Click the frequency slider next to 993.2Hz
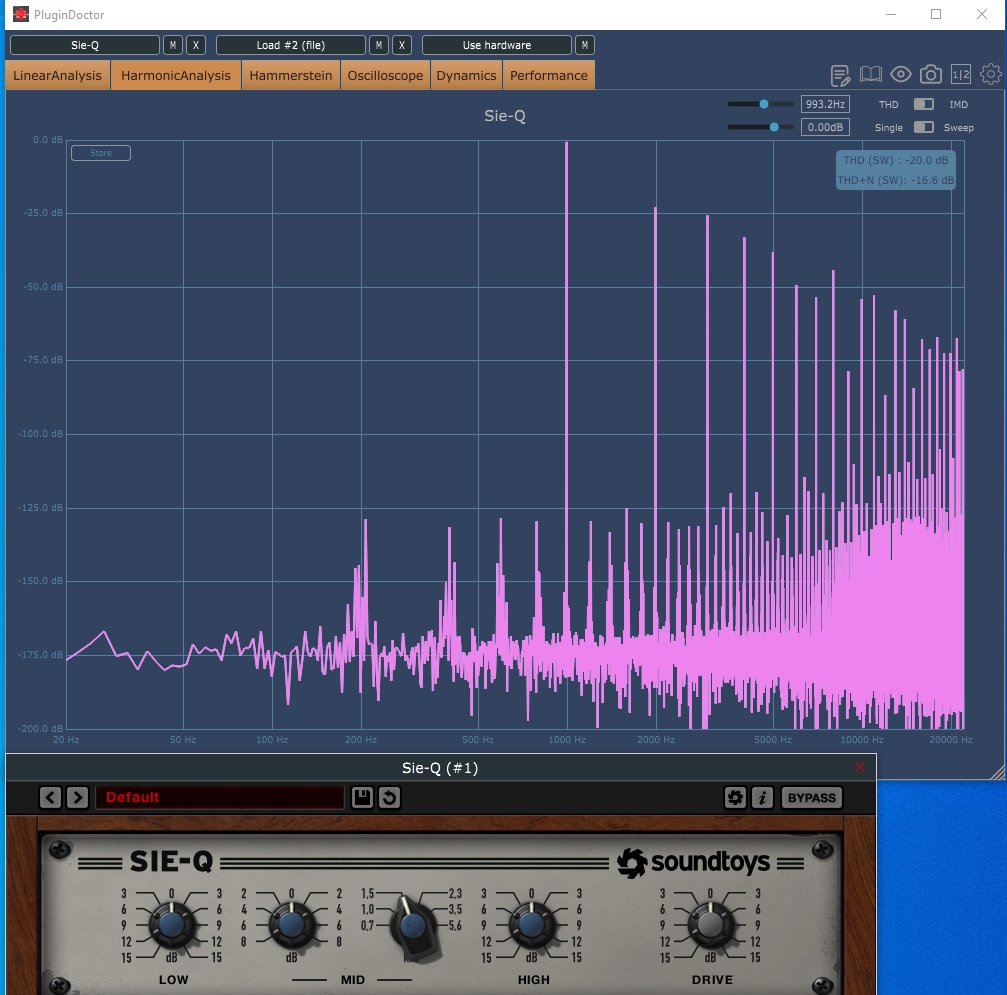This screenshot has height=995, width=1007. [x=761, y=104]
